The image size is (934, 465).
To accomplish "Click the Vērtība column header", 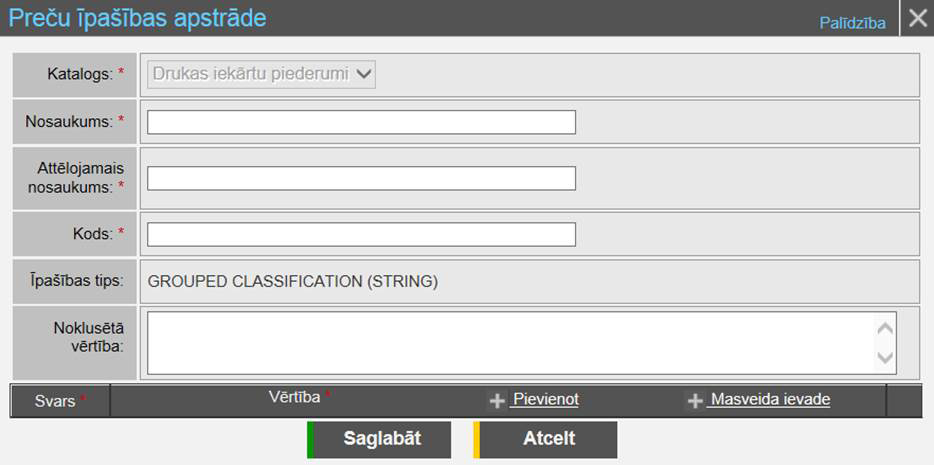I will tap(296, 397).
